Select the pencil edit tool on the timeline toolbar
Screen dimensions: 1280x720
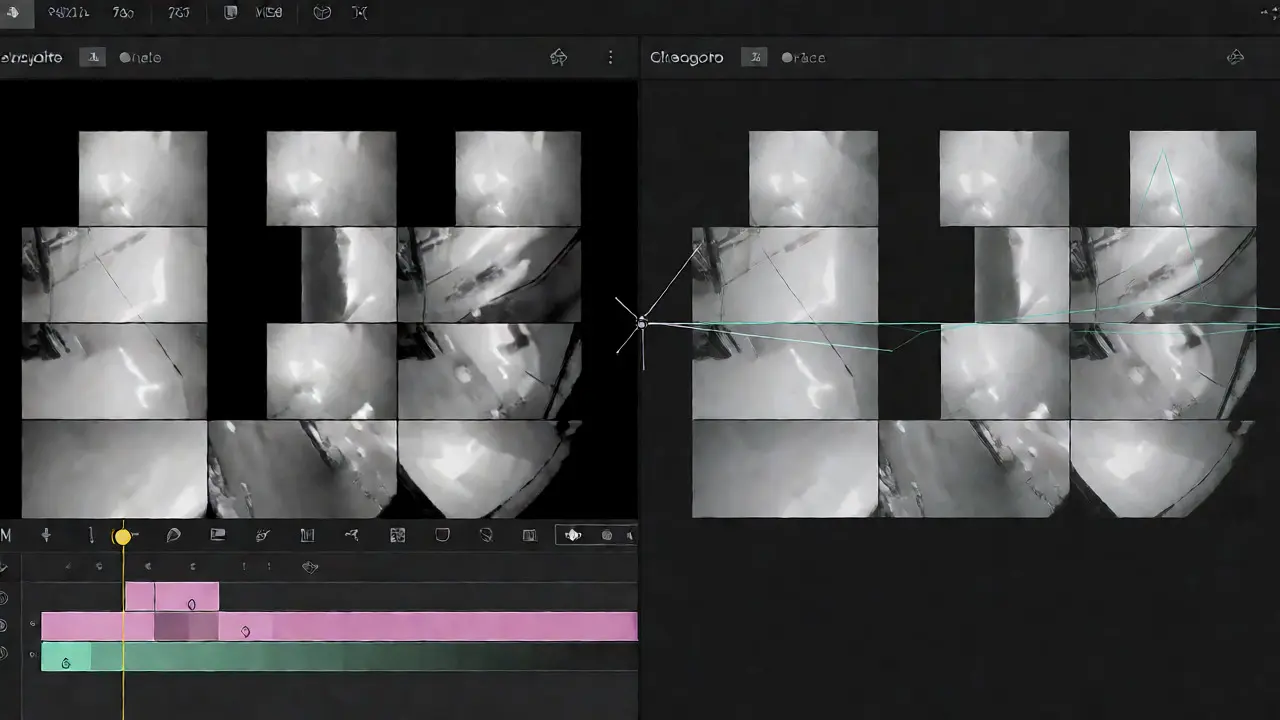coord(263,536)
